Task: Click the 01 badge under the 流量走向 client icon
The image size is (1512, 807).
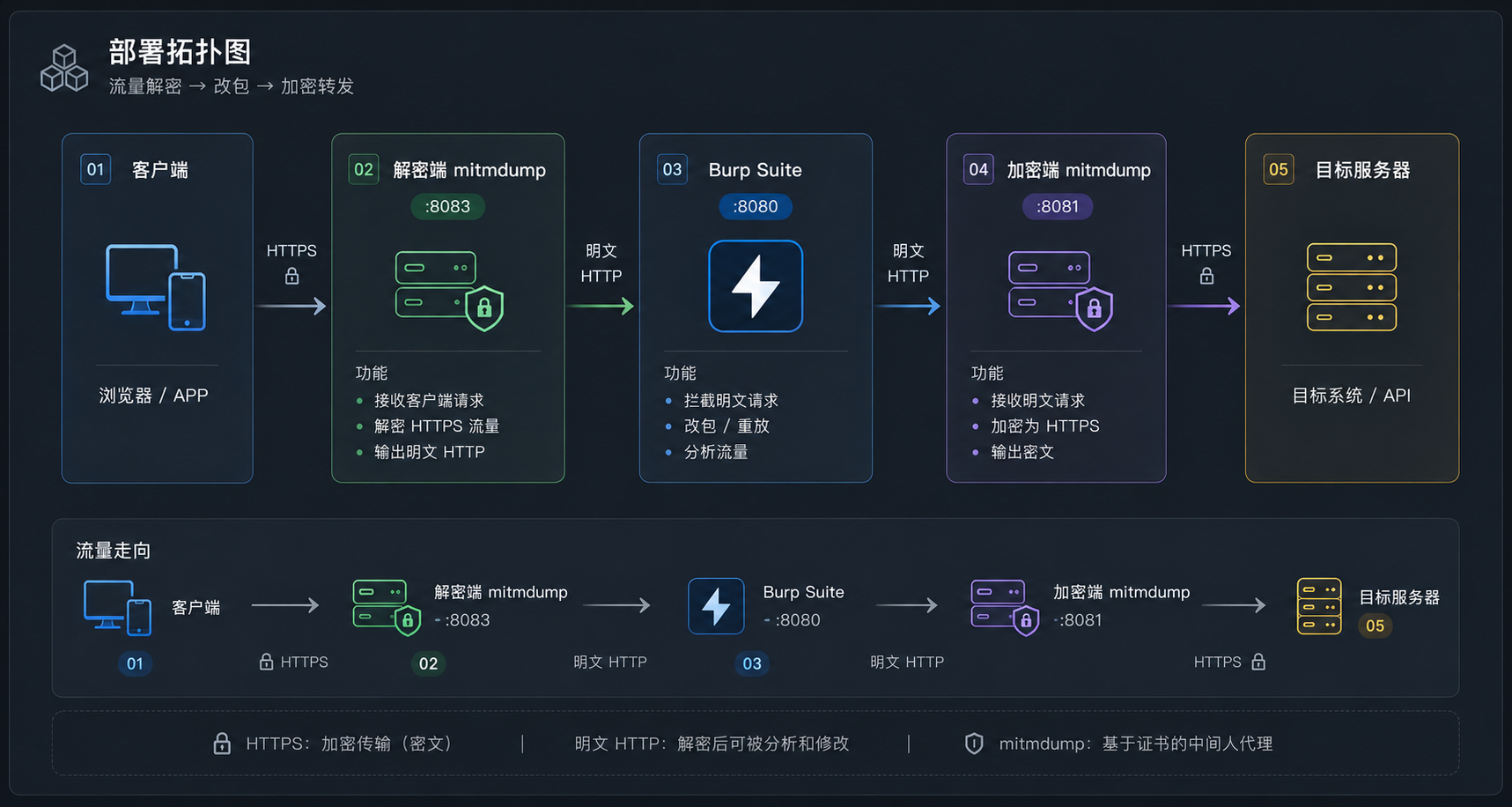Action: point(135,663)
